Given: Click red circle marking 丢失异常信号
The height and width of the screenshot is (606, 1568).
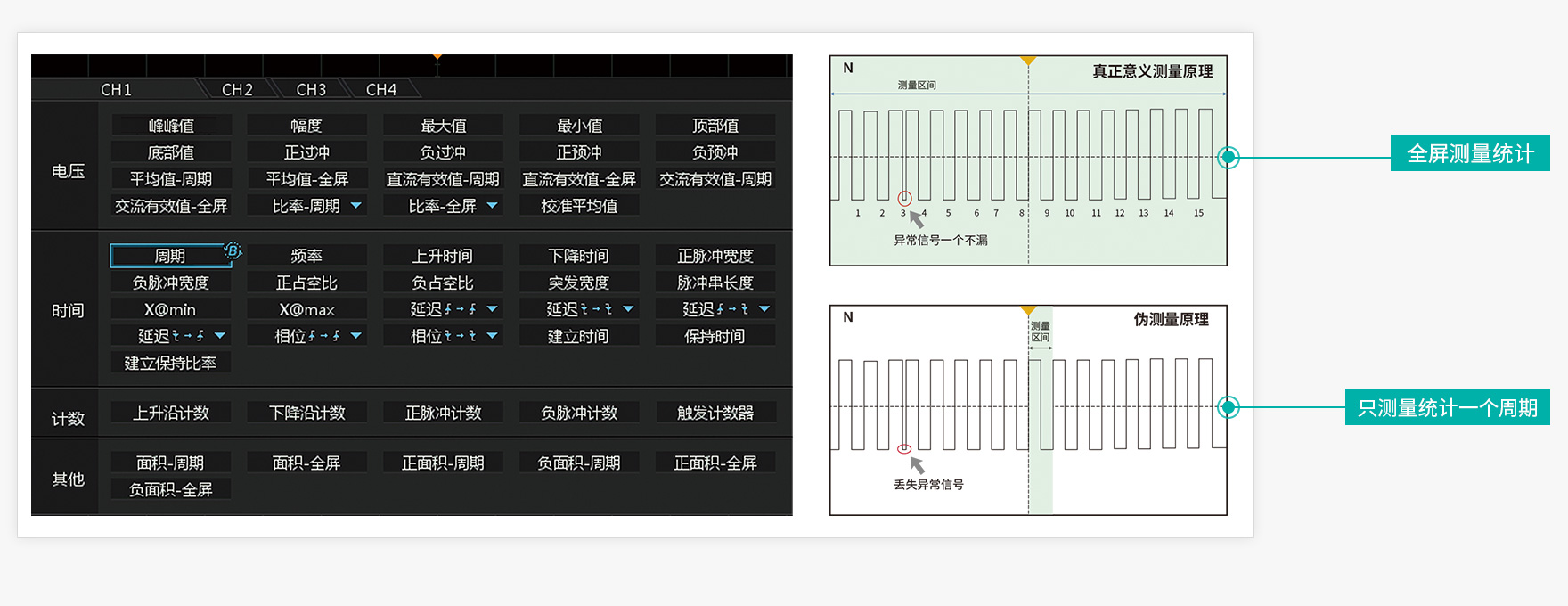Looking at the screenshot, I should 904,449.
